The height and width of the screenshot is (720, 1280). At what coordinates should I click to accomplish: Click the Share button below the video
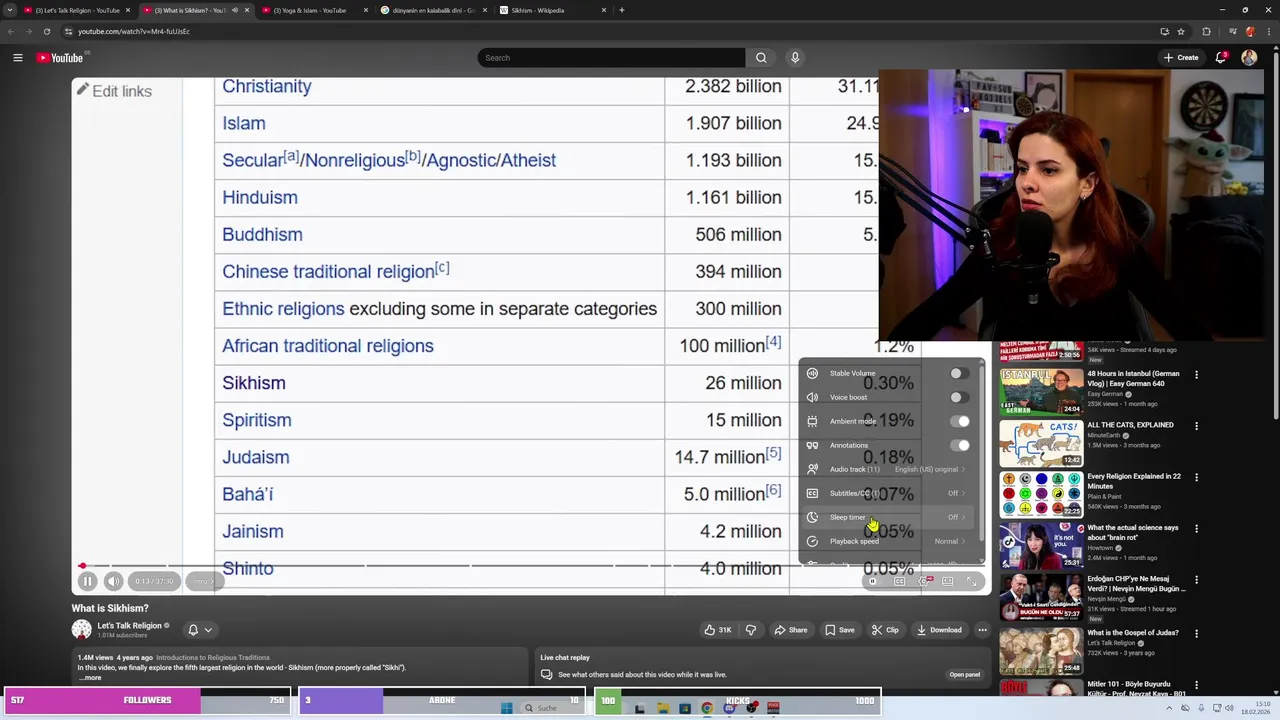(789, 630)
